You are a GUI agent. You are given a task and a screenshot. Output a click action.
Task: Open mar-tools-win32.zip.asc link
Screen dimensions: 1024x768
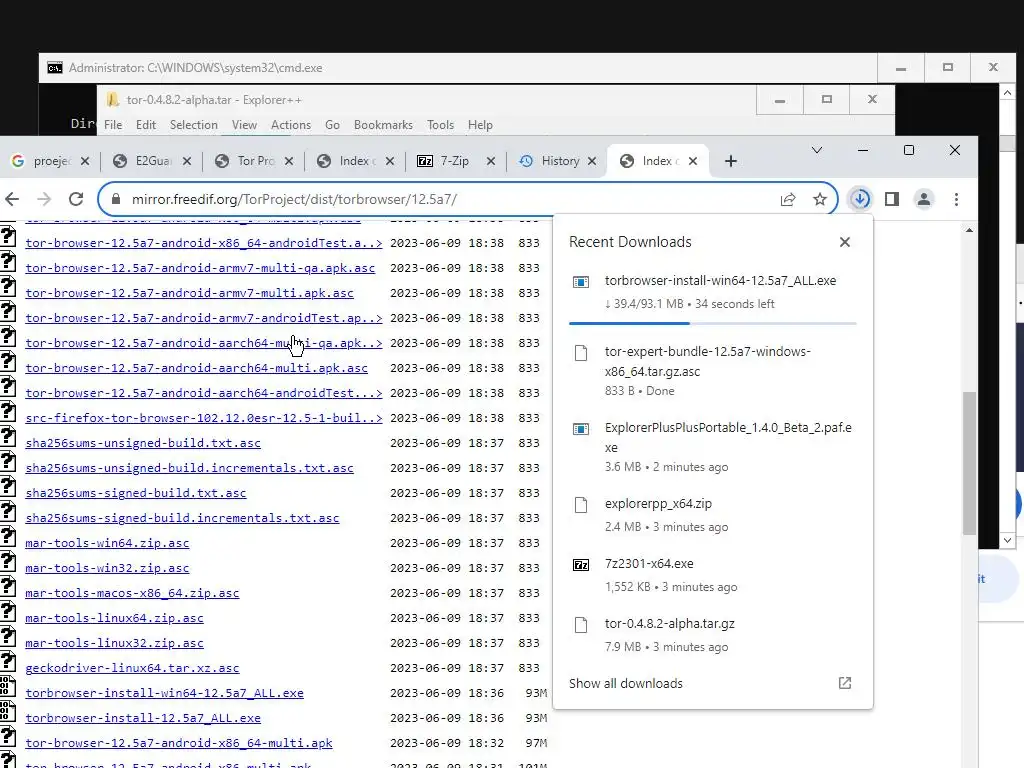(x=107, y=568)
